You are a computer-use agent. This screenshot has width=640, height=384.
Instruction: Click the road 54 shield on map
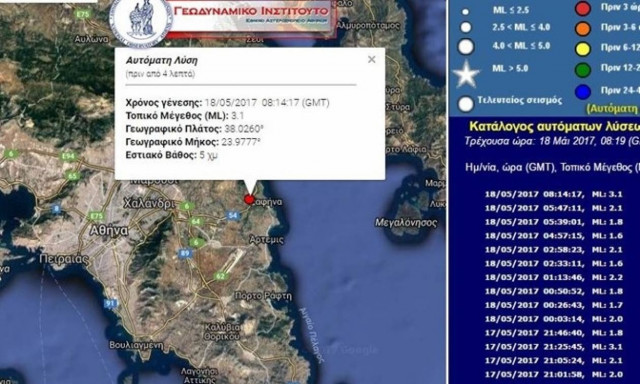click(x=233, y=215)
